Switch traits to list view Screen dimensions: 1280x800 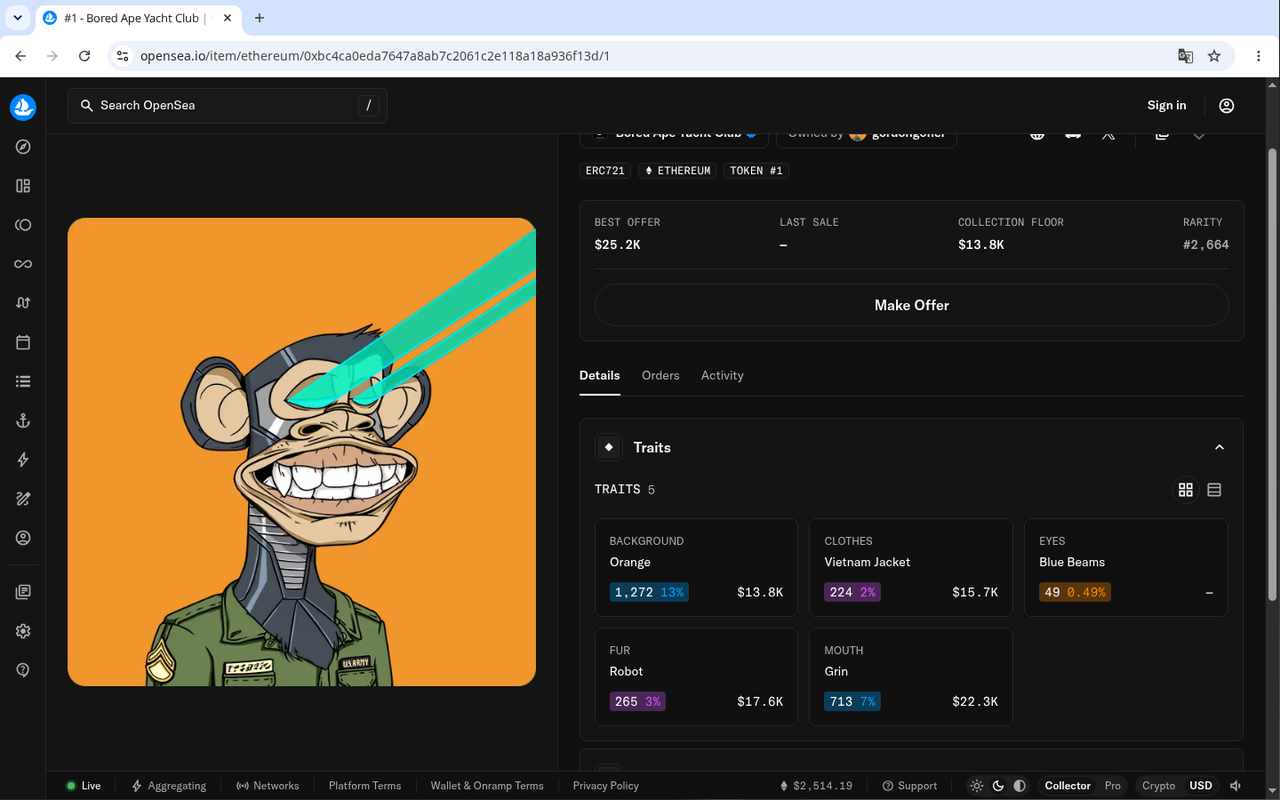[1214, 490]
